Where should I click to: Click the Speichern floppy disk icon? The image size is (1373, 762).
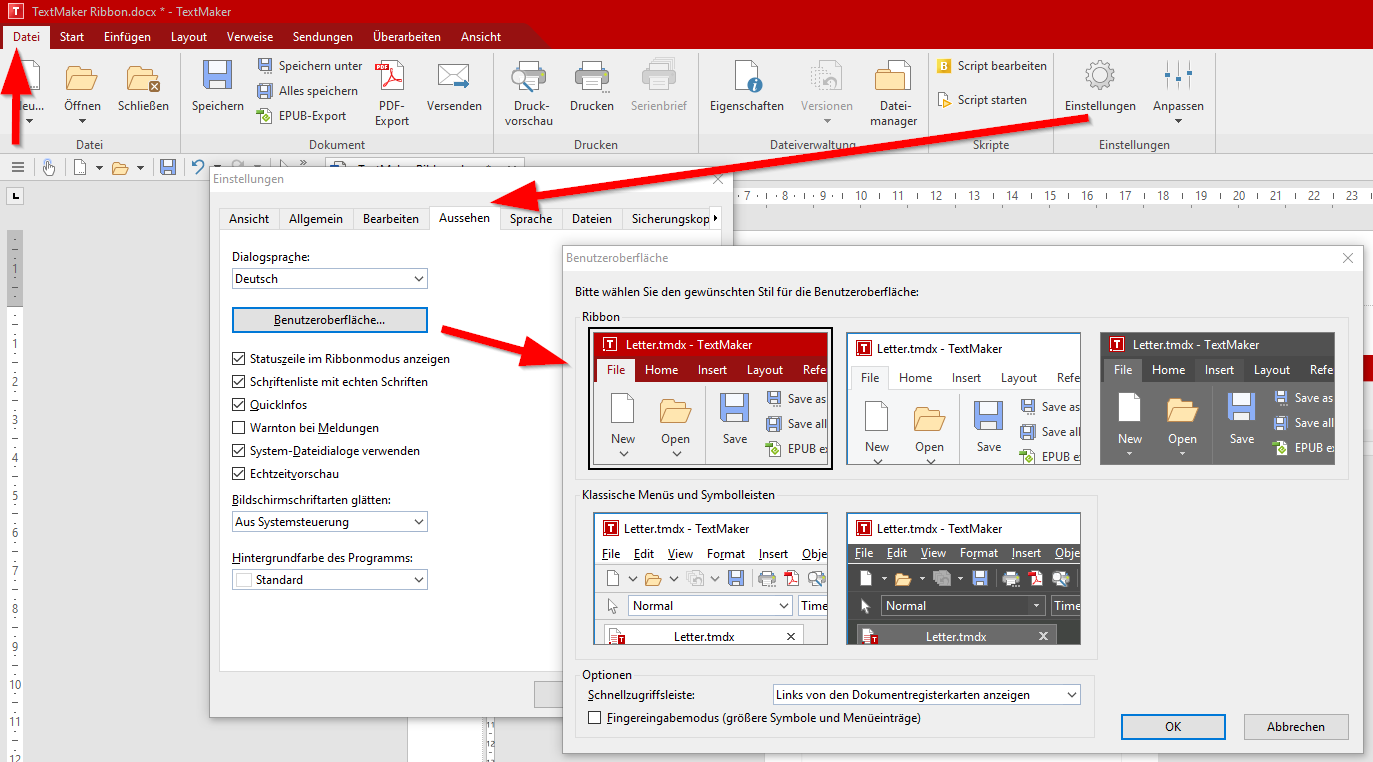click(x=218, y=77)
